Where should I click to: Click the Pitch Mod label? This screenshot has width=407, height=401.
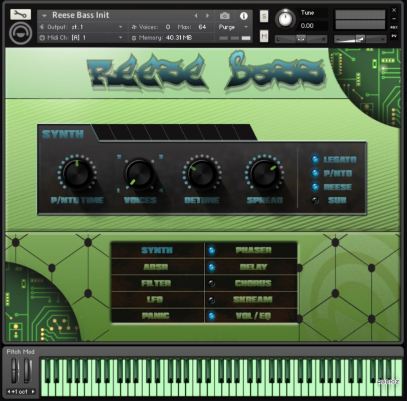point(21,352)
